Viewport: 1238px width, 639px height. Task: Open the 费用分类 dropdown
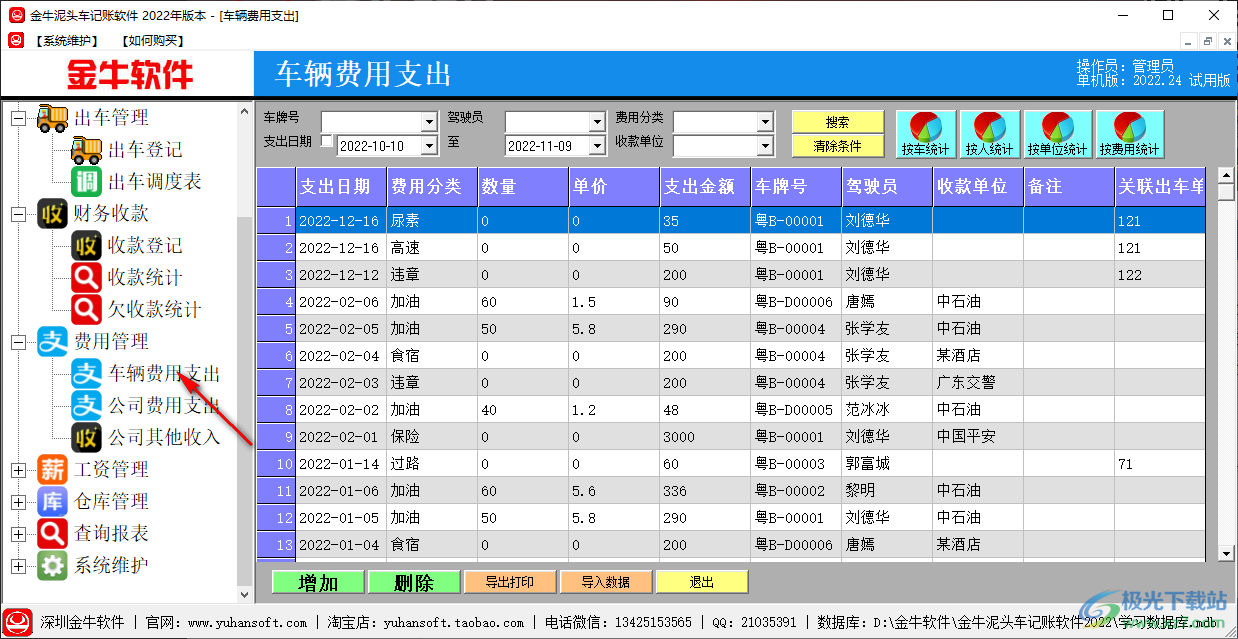click(766, 122)
